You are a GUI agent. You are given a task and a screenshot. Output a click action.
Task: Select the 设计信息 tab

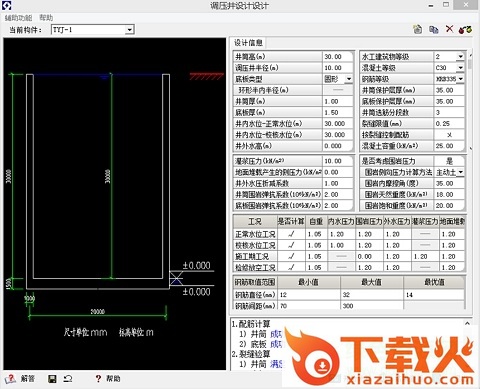point(248,43)
